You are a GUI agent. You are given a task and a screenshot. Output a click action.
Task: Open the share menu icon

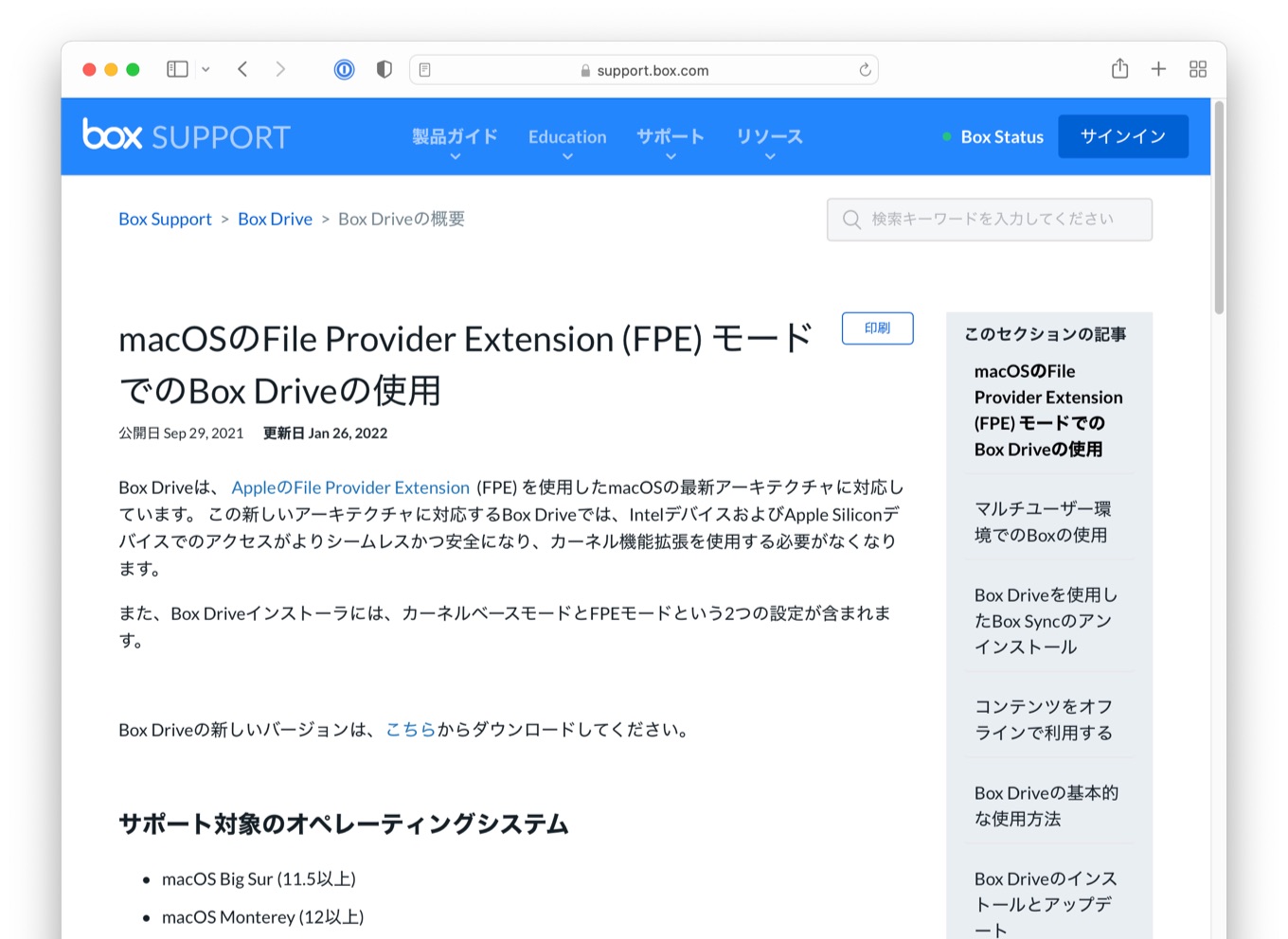pos(1119,68)
